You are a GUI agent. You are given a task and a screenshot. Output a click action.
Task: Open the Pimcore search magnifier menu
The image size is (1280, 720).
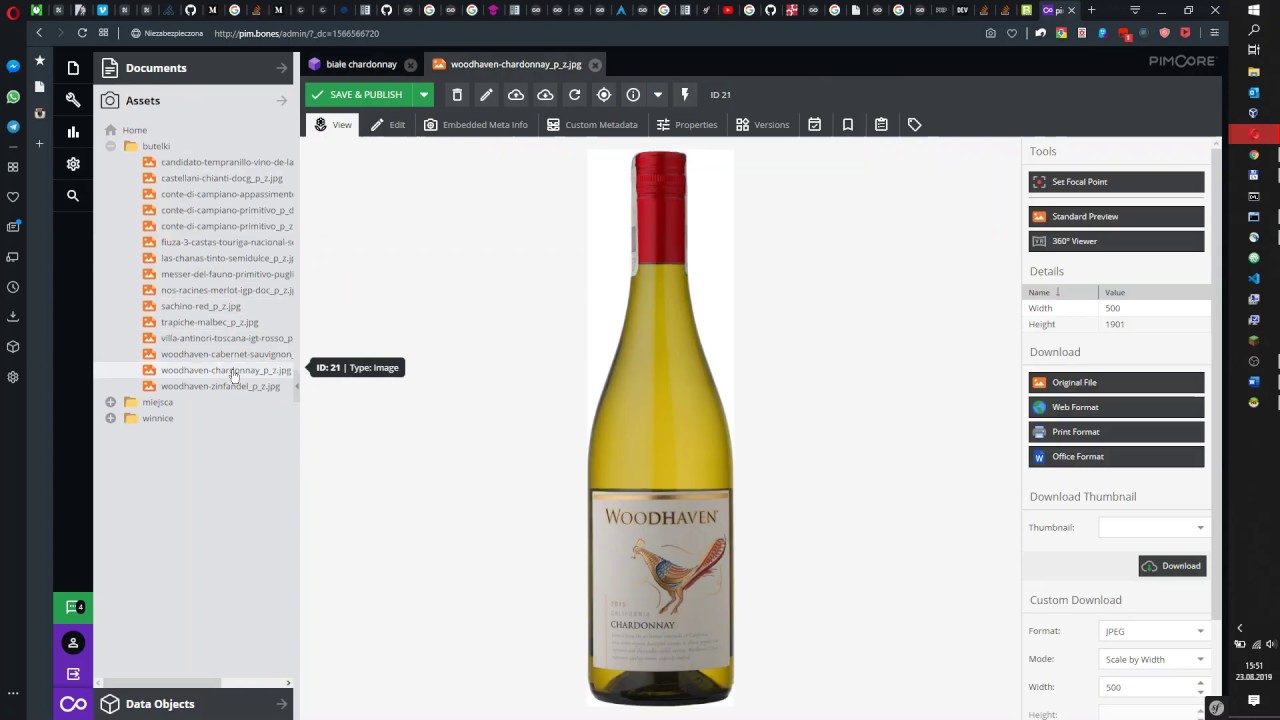(73, 196)
